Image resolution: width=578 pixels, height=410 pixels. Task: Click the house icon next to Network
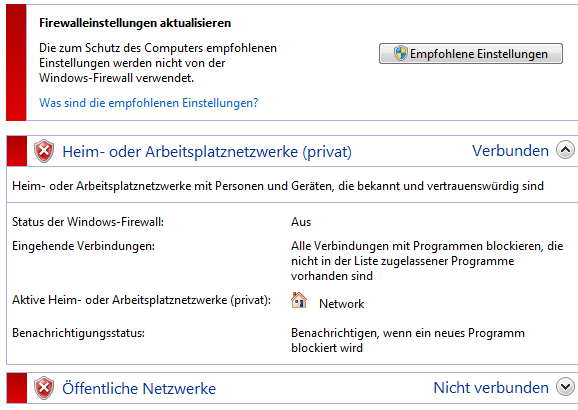299,300
